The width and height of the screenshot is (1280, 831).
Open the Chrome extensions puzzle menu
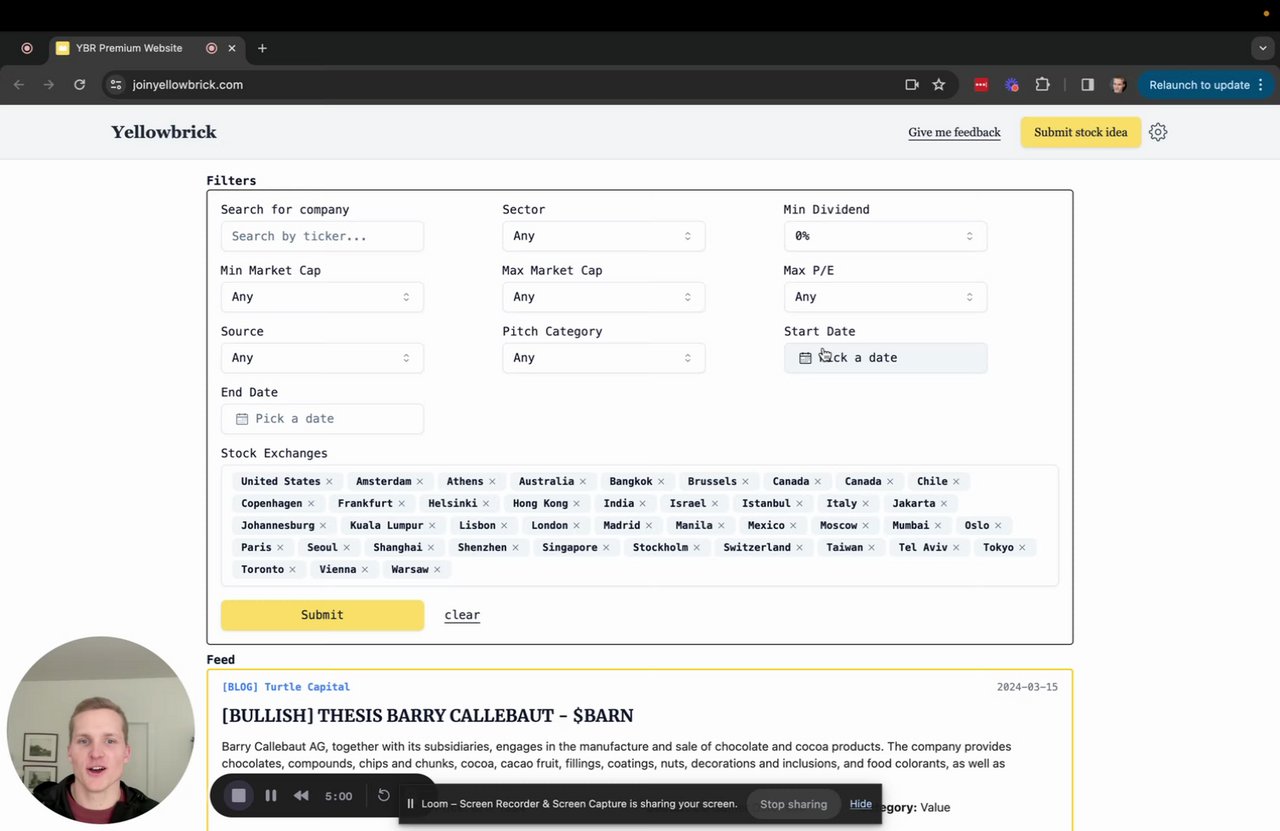click(1042, 85)
